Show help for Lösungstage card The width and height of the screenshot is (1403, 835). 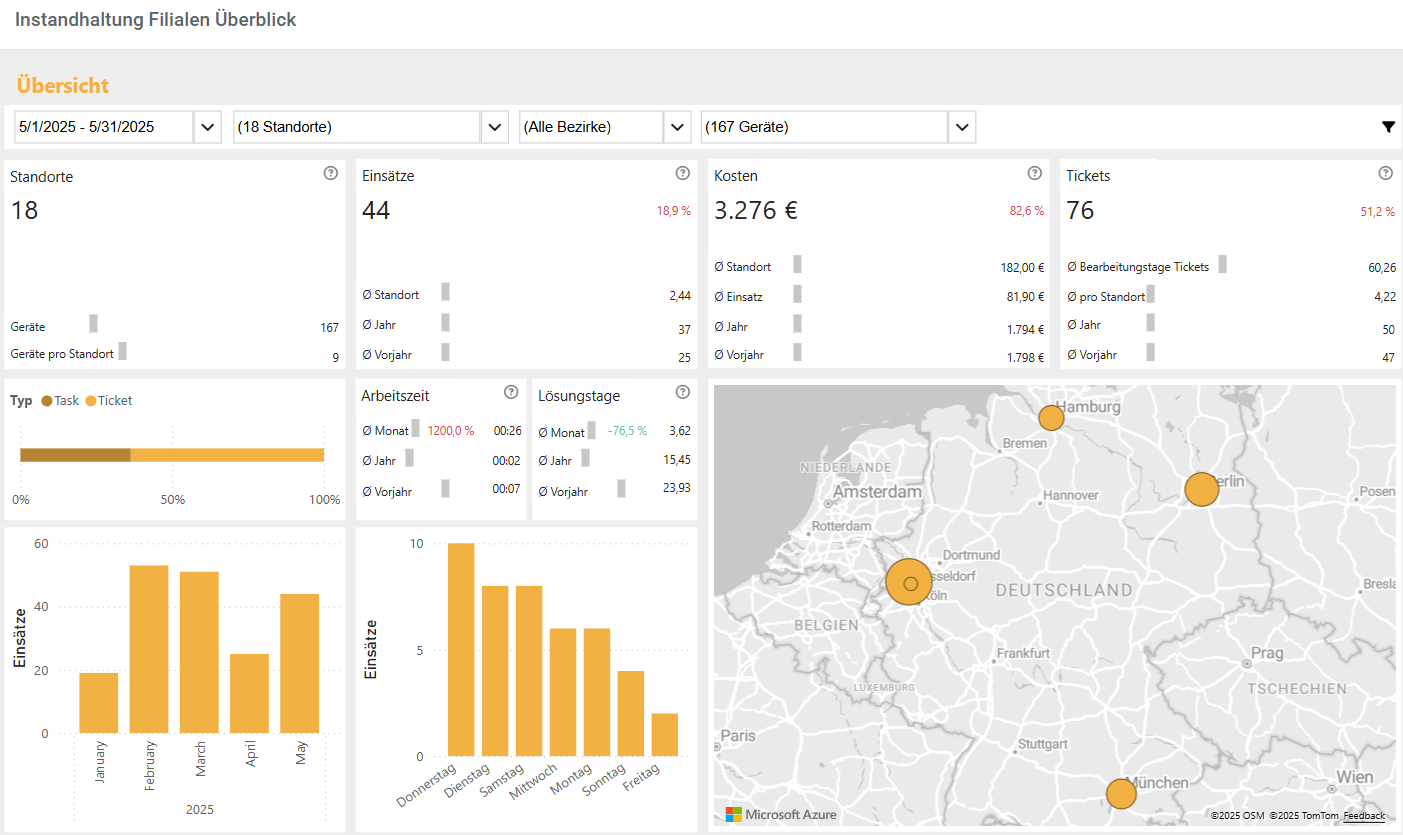click(x=683, y=392)
